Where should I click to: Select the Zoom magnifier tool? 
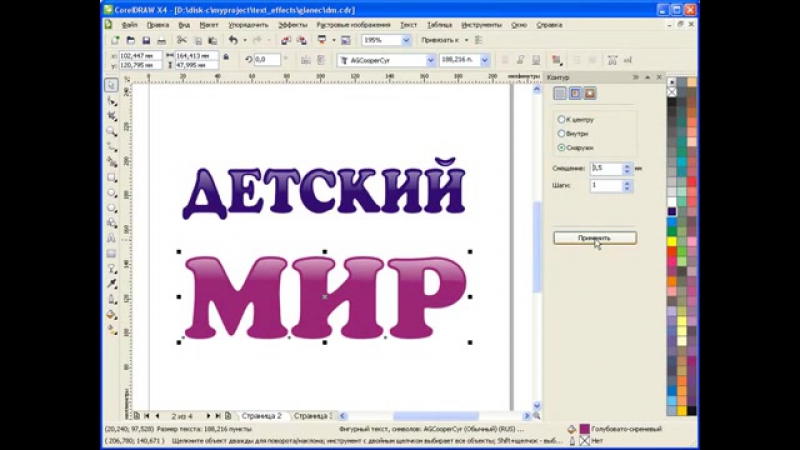pyautogui.click(x=111, y=130)
